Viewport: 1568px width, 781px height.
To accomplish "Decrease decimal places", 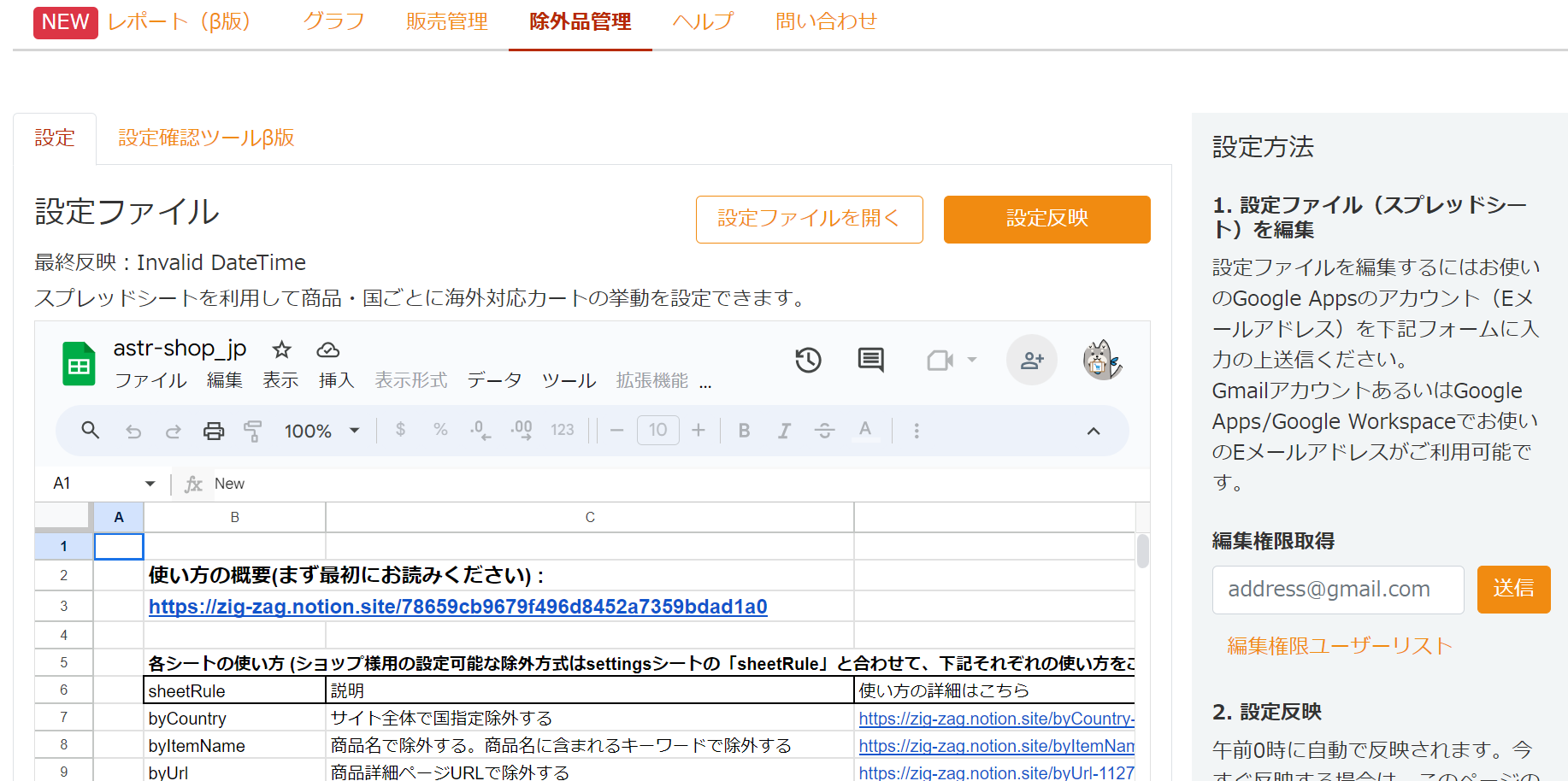I will pyautogui.click(x=480, y=429).
